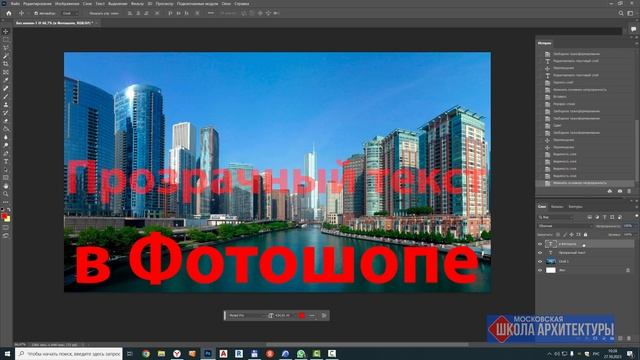Image resolution: width=640 pixels, height=360 pixels.
Task: Open the layer opacity value dropdown
Action: (x=629, y=226)
